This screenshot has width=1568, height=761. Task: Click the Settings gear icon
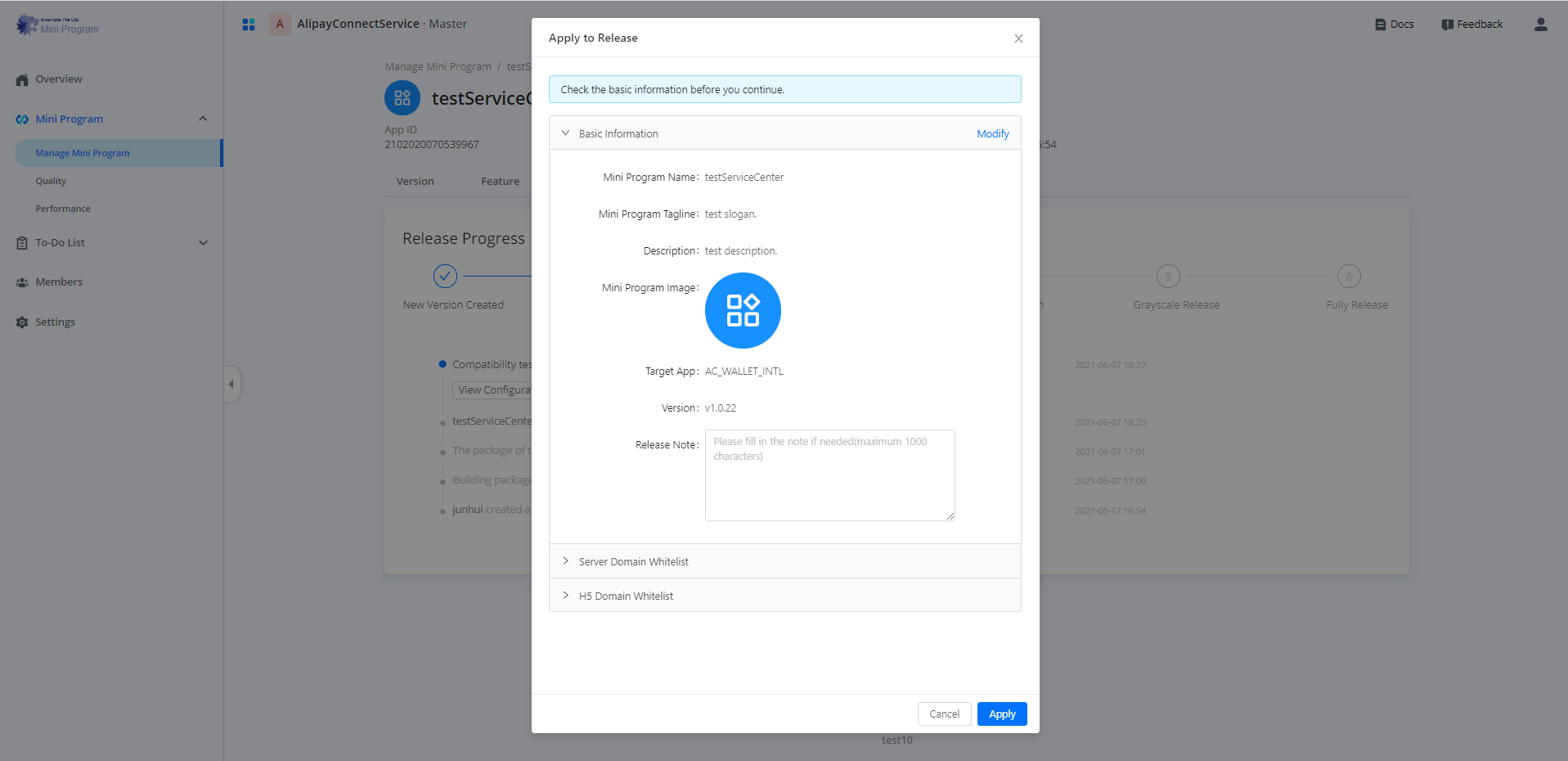tap(22, 322)
